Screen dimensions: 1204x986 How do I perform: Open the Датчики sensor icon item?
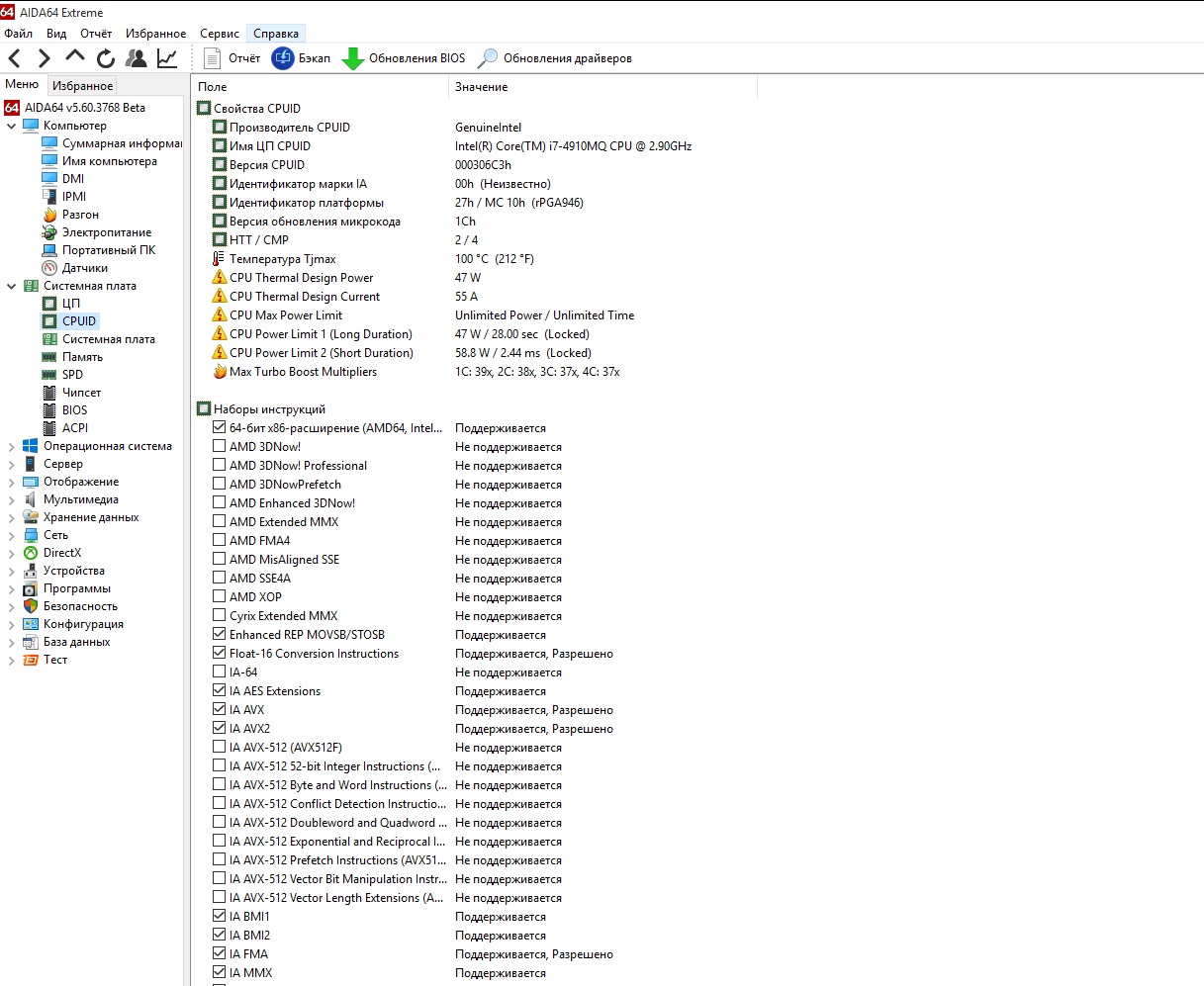point(49,268)
